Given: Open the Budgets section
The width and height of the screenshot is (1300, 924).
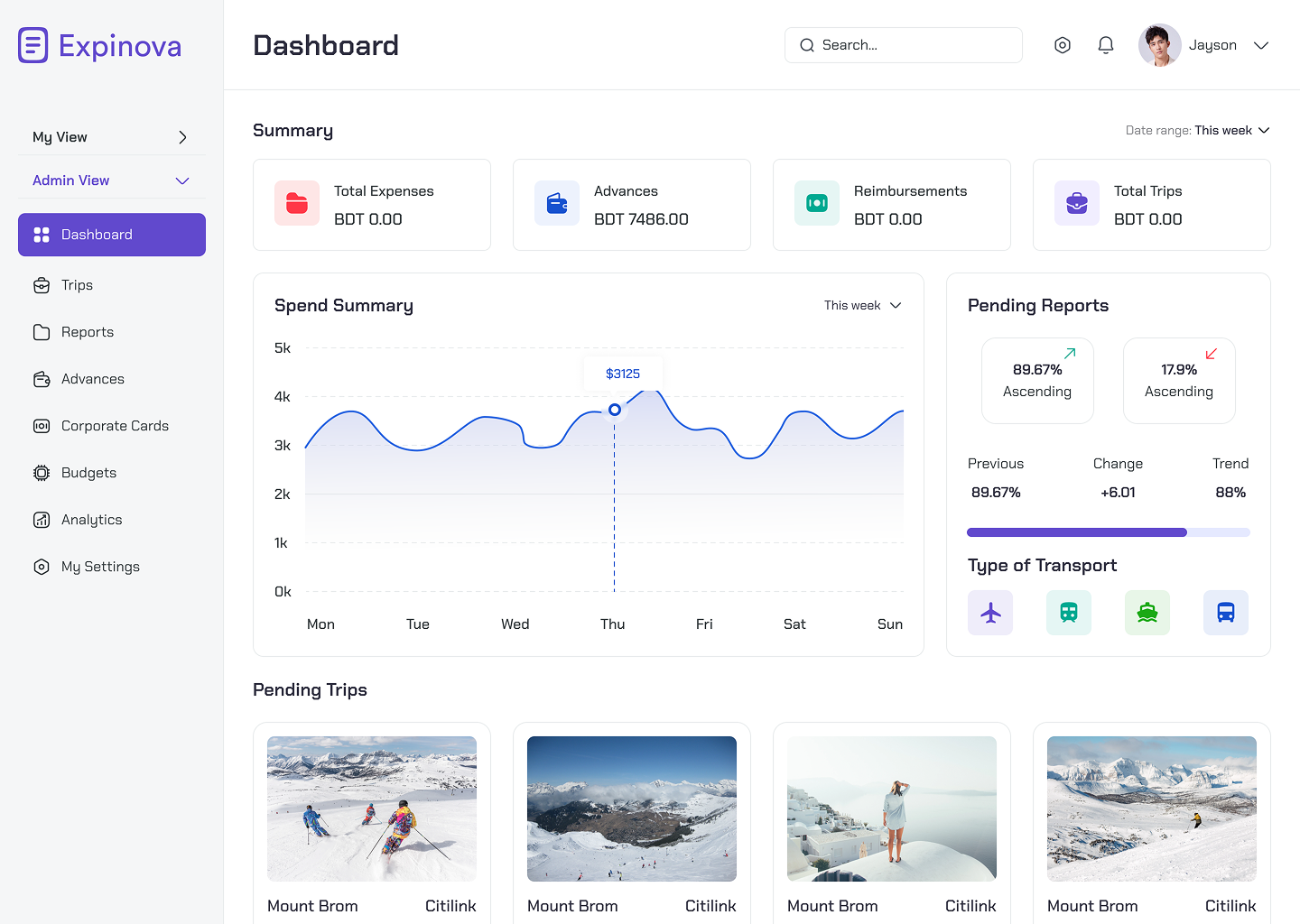Looking at the screenshot, I should [x=88, y=472].
